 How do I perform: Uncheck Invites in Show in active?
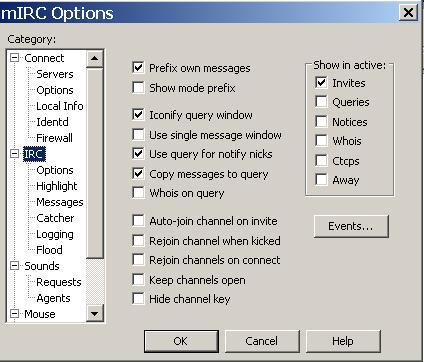(x=321, y=82)
